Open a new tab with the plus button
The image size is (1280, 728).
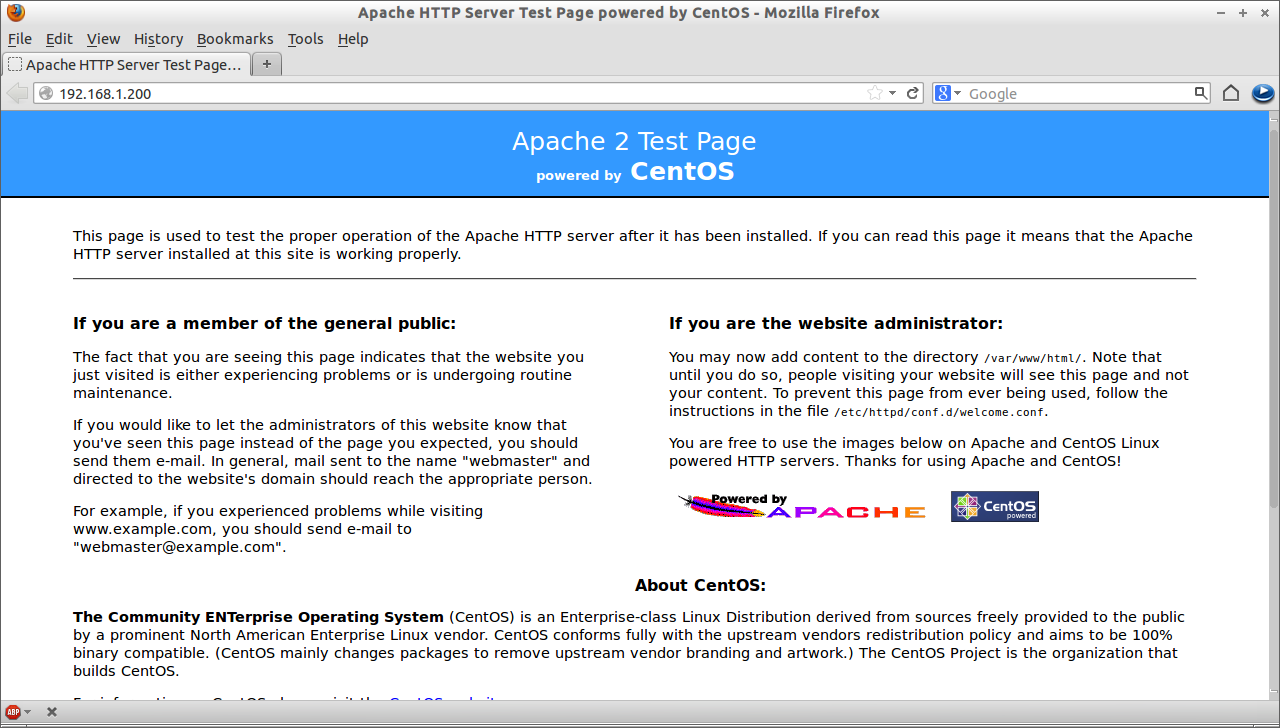click(267, 64)
